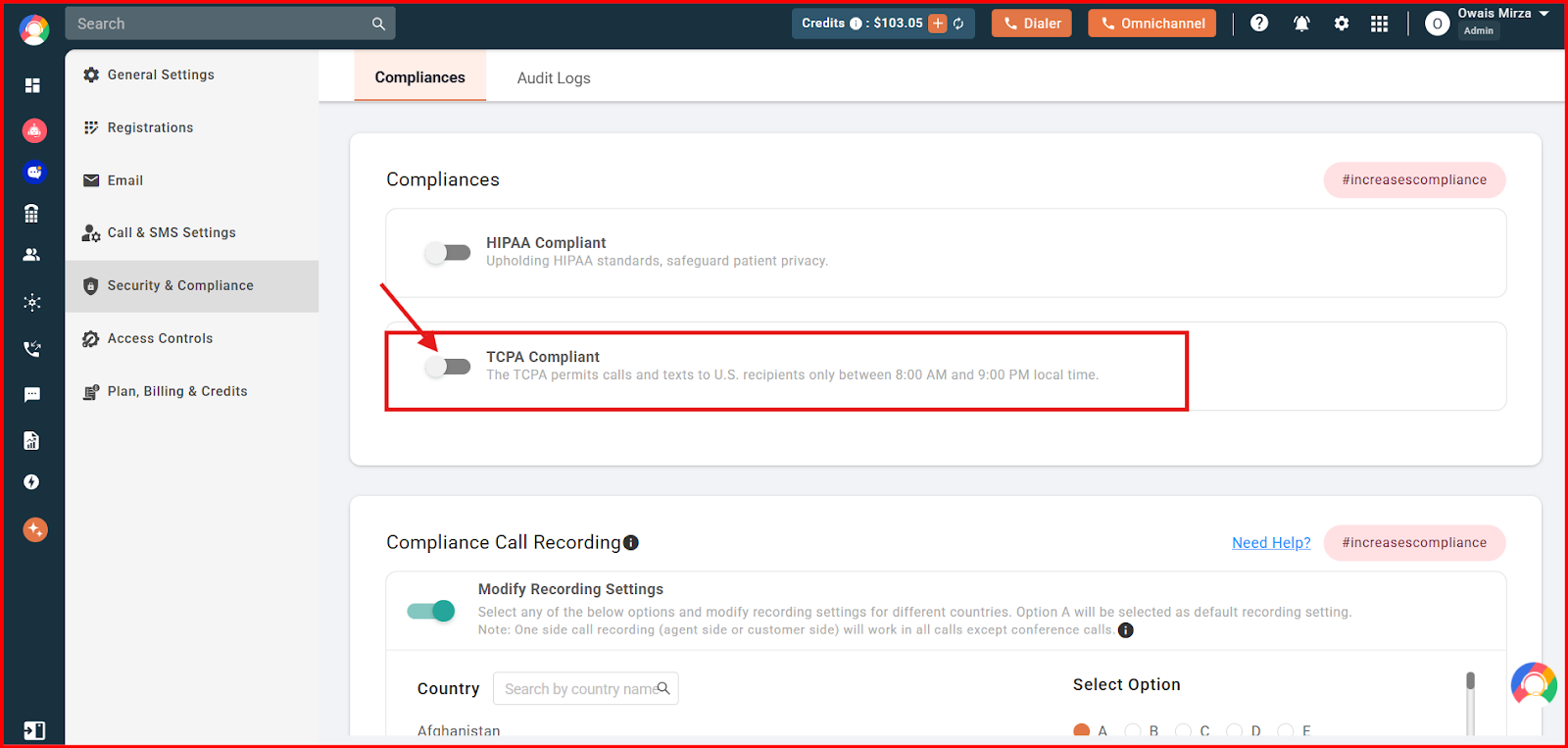The image size is (1568, 748).
Task: Open the lightning bolt automation icon in left rail
Action: point(32,481)
